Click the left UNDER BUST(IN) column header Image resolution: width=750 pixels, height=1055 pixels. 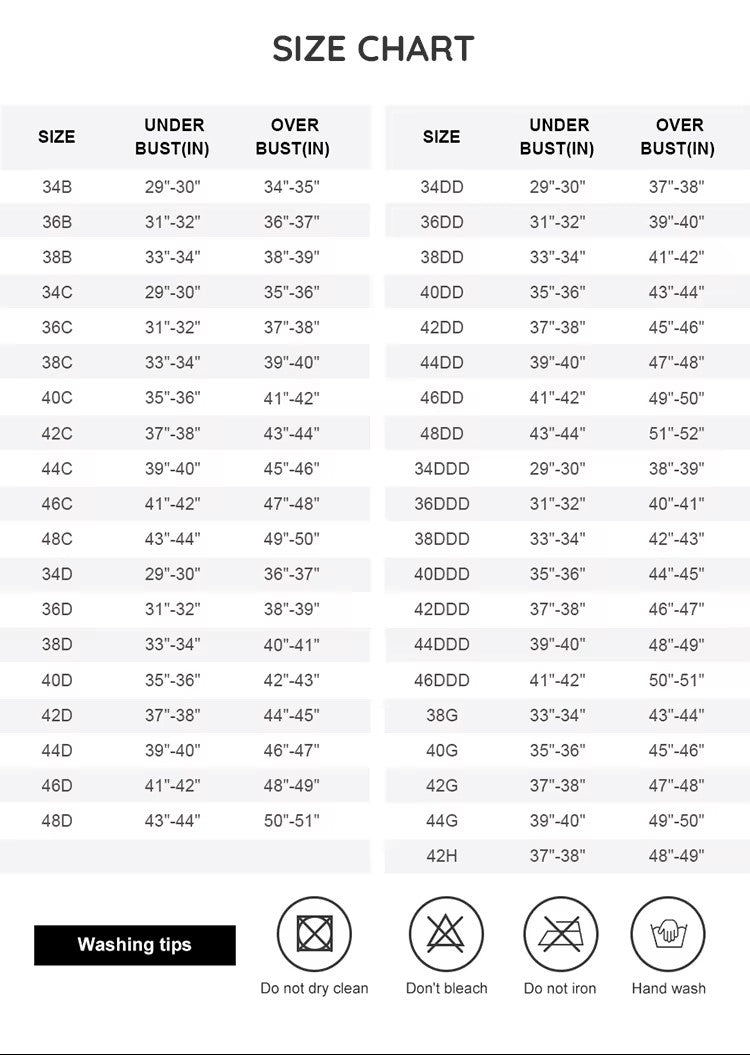click(172, 137)
